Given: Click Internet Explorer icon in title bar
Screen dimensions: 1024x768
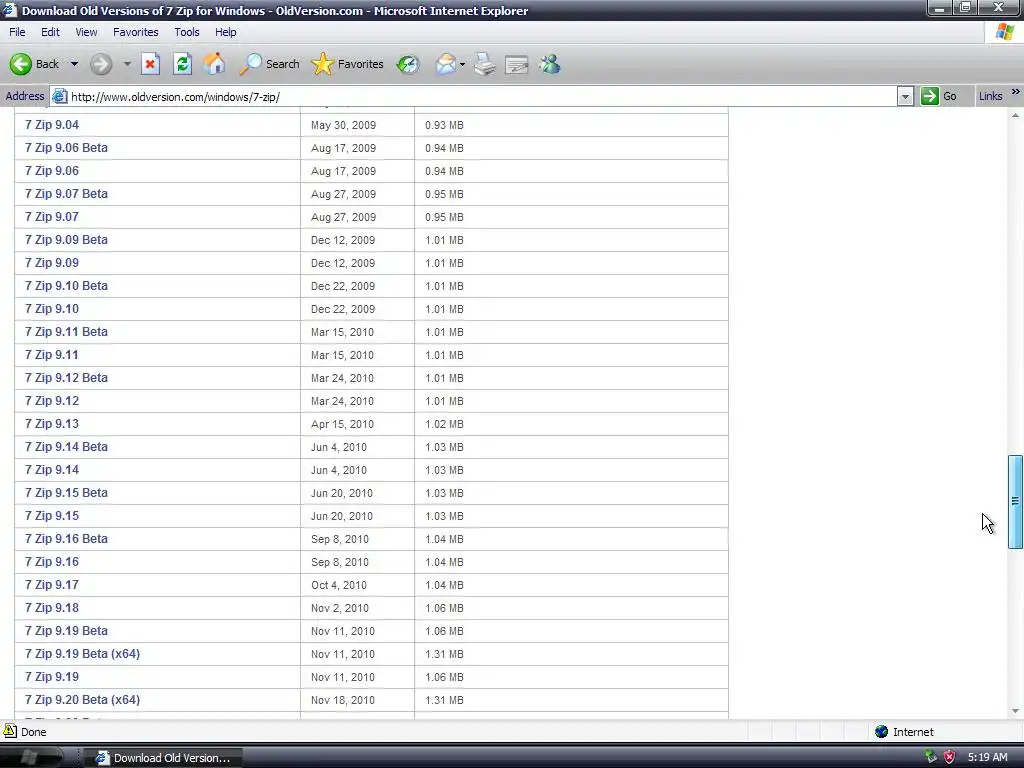Looking at the screenshot, I should coord(9,10).
